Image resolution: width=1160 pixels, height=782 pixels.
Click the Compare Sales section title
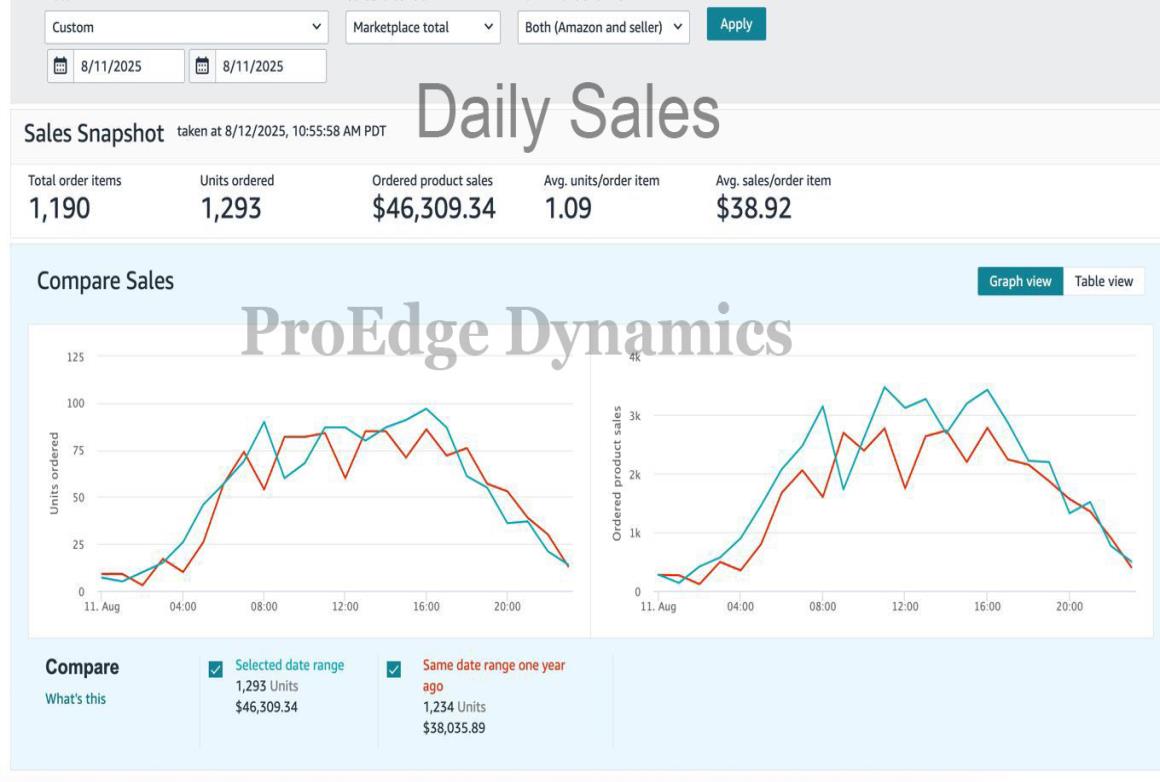(x=105, y=281)
